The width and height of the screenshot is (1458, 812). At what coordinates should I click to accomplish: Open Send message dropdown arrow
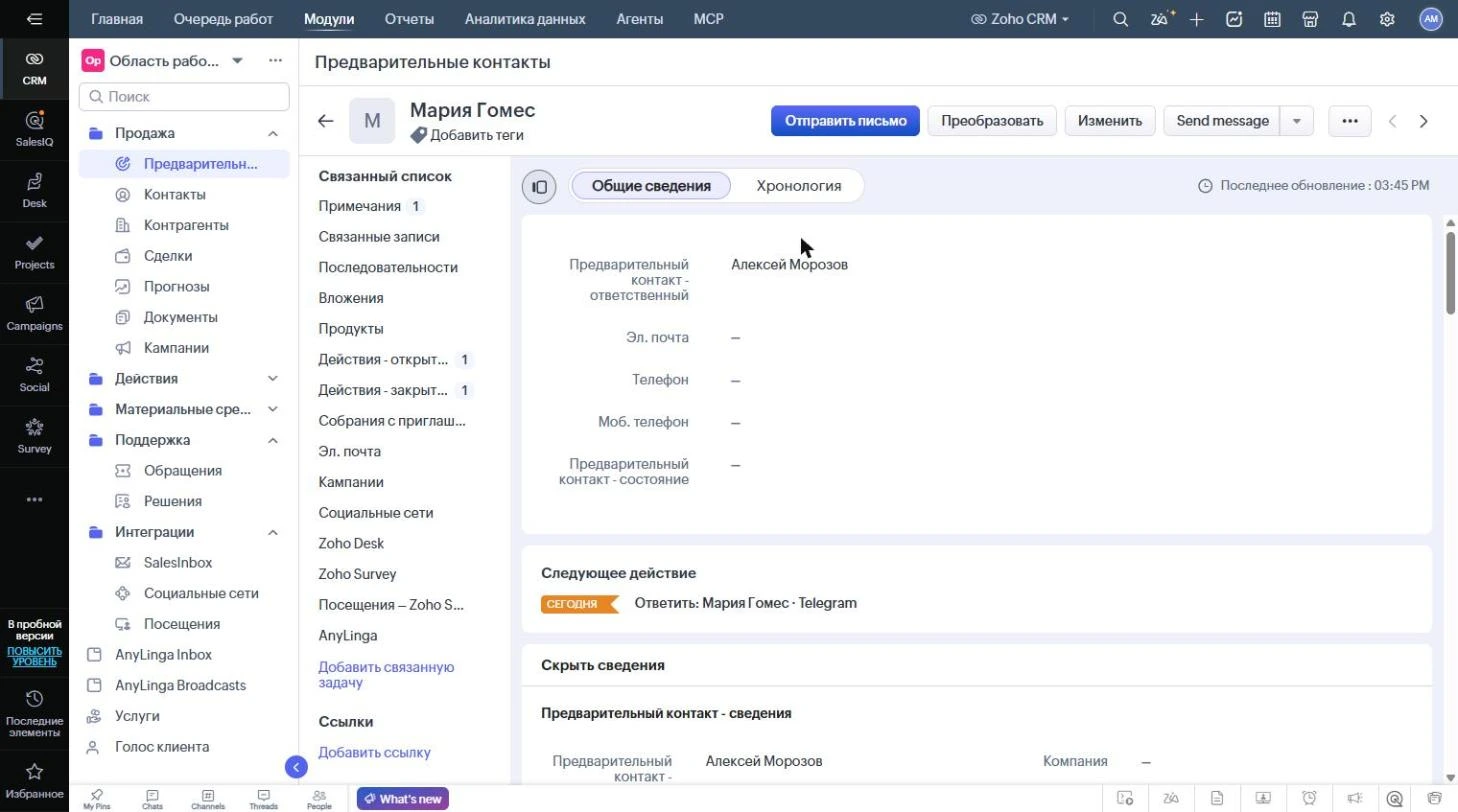pyautogui.click(x=1297, y=121)
